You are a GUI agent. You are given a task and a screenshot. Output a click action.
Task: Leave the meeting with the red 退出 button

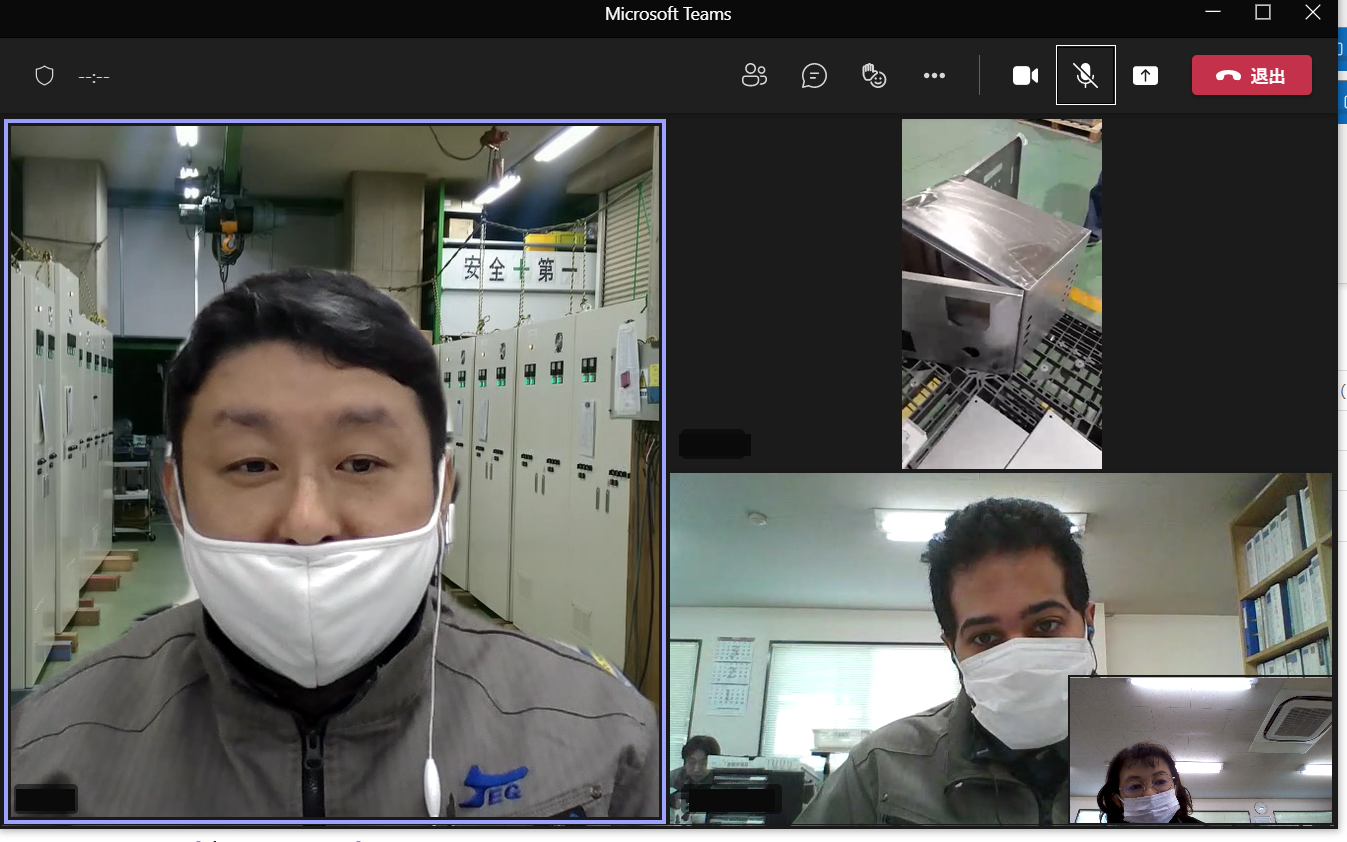point(1251,76)
